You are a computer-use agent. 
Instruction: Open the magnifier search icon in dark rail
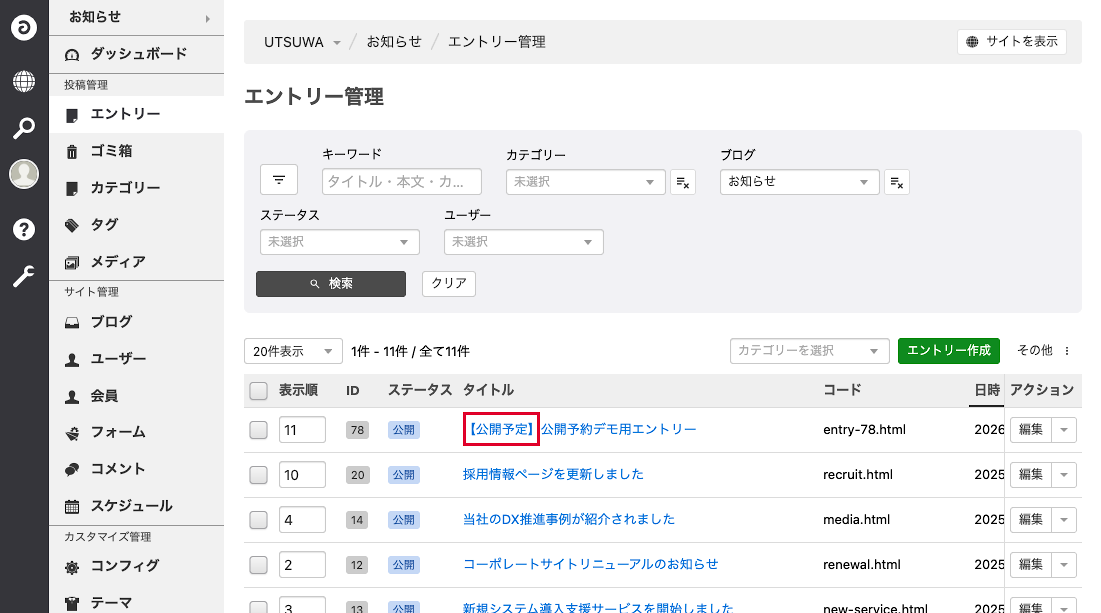pos(24,128)
